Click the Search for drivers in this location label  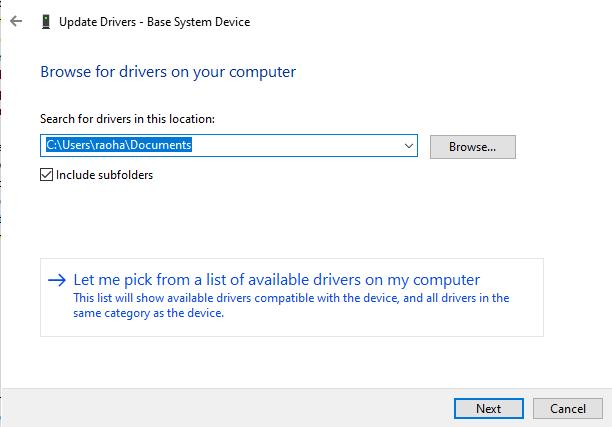[x=127, y=119]
